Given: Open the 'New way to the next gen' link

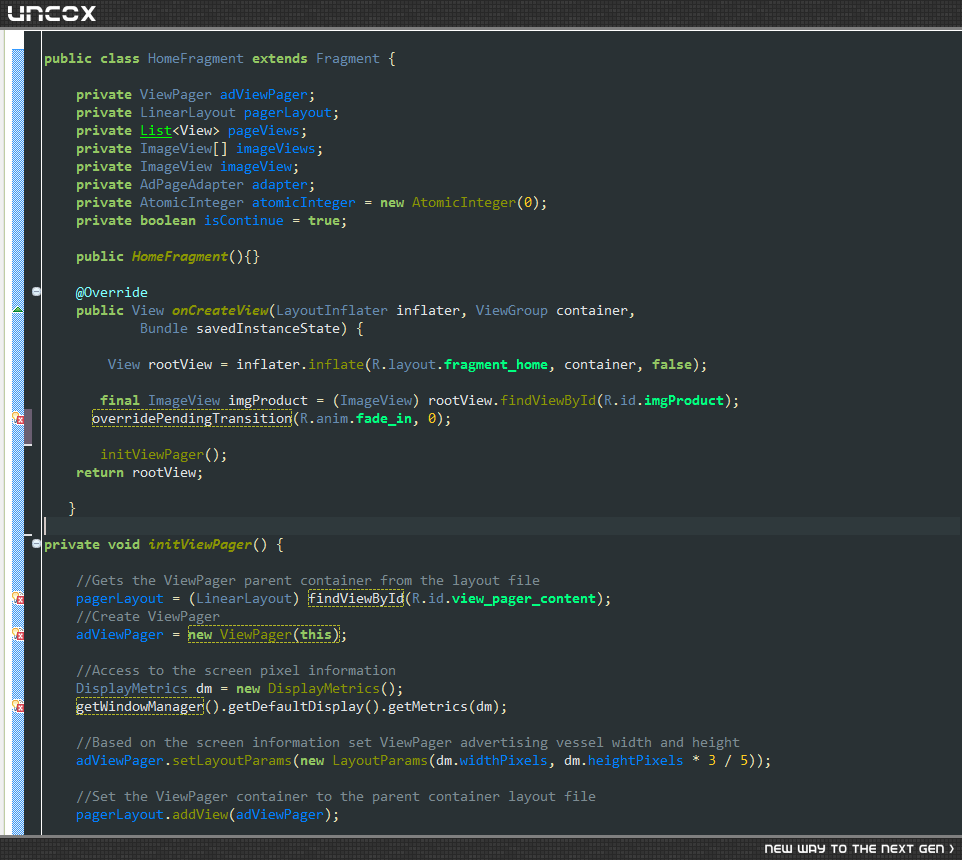Looking at the screenshot, I should click(x=859, y=848).
